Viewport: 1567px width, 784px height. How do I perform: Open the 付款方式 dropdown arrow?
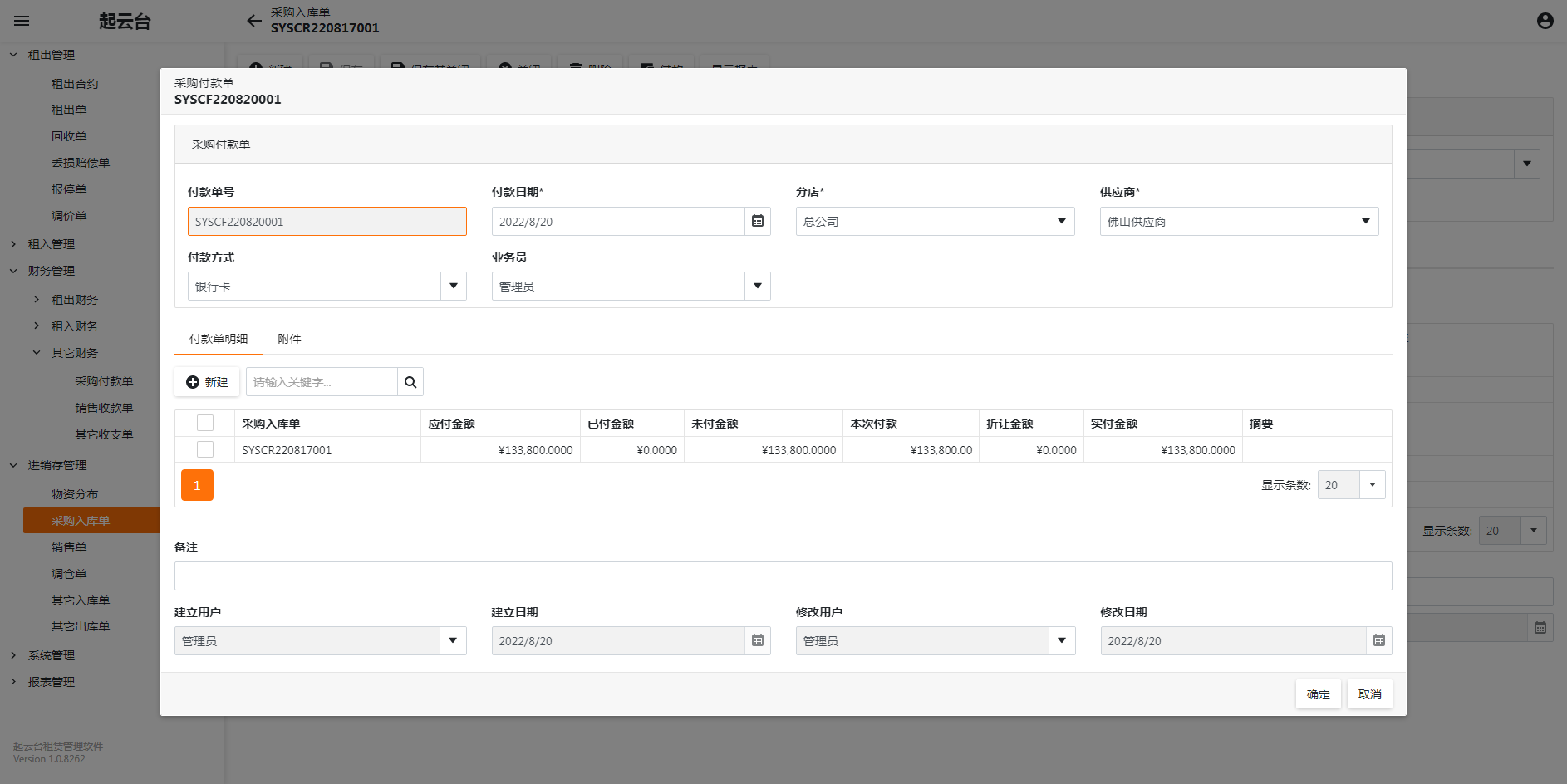454,286
